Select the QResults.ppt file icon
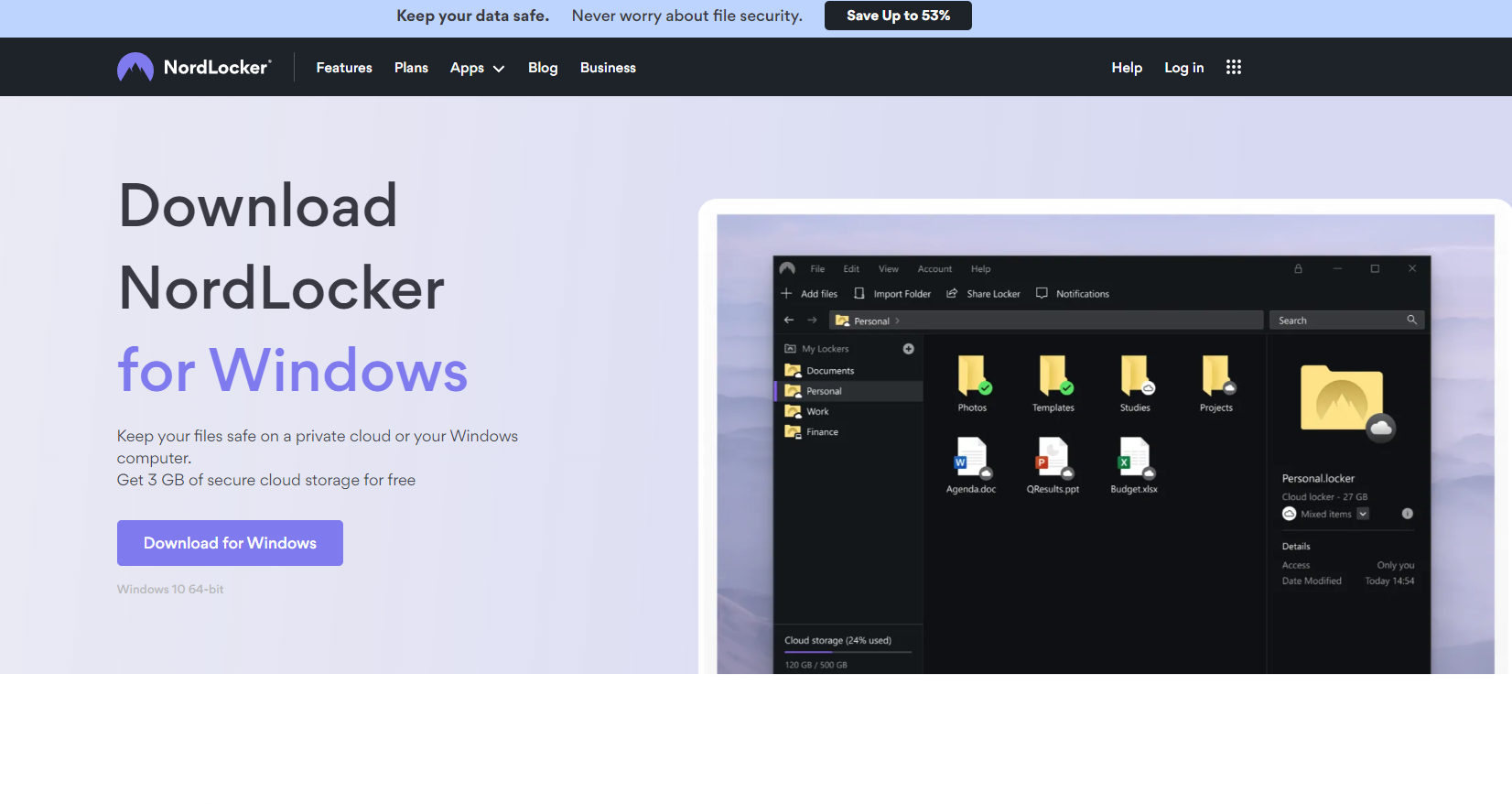Viewport: 1512px width, 804px height. (1053, 457)
